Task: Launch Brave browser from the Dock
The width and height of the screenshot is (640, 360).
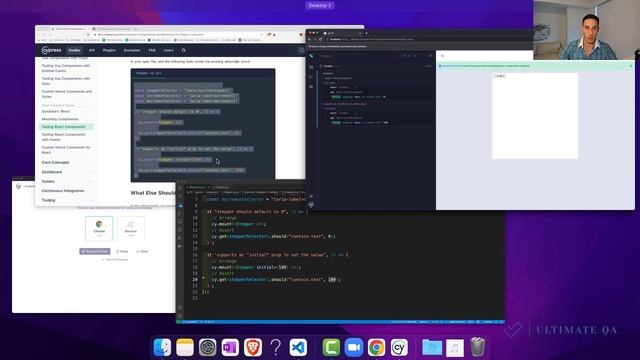Action: [x=253, y=347]
